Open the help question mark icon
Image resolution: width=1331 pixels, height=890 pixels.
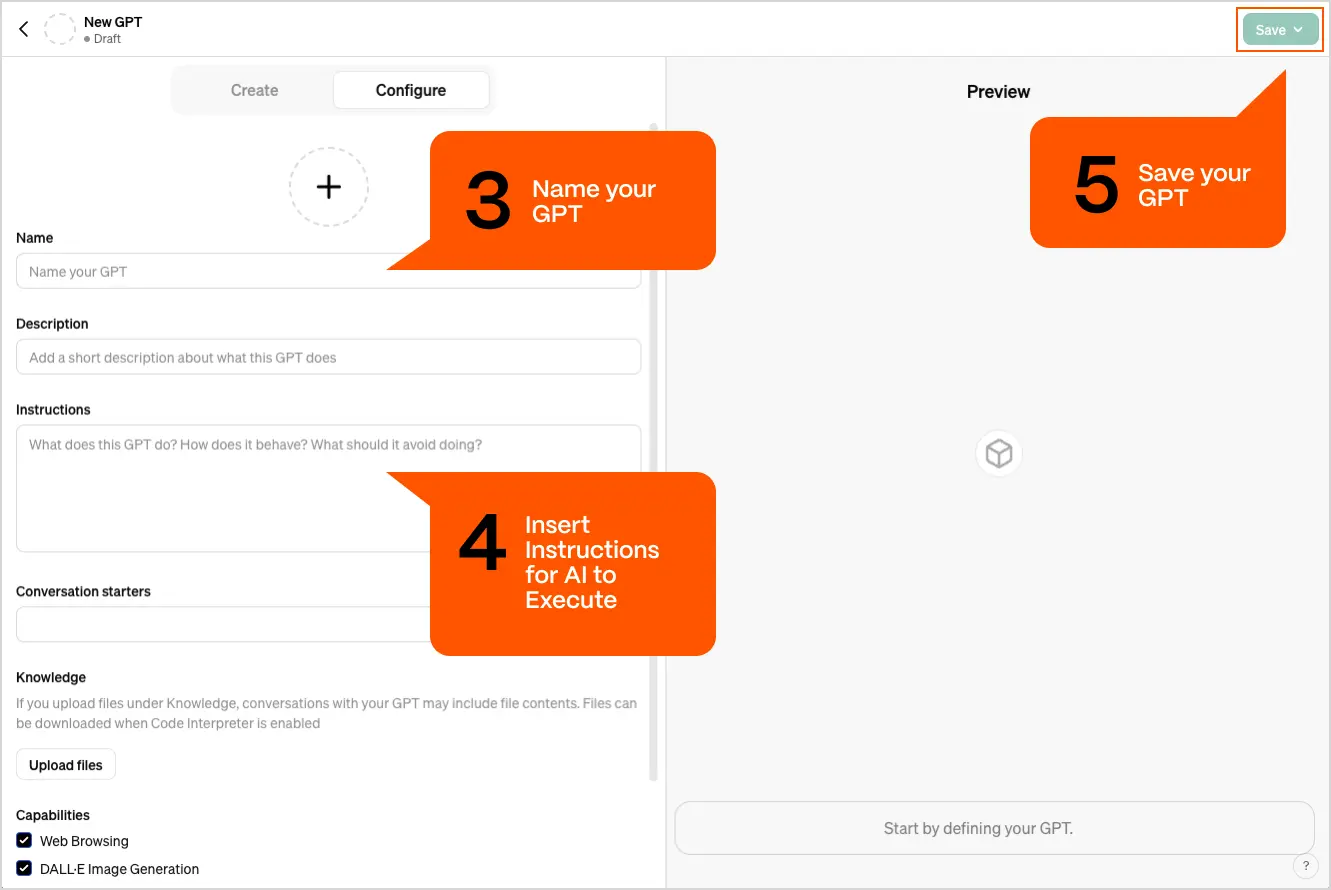pyautogui.click(x=1305, y=866)
